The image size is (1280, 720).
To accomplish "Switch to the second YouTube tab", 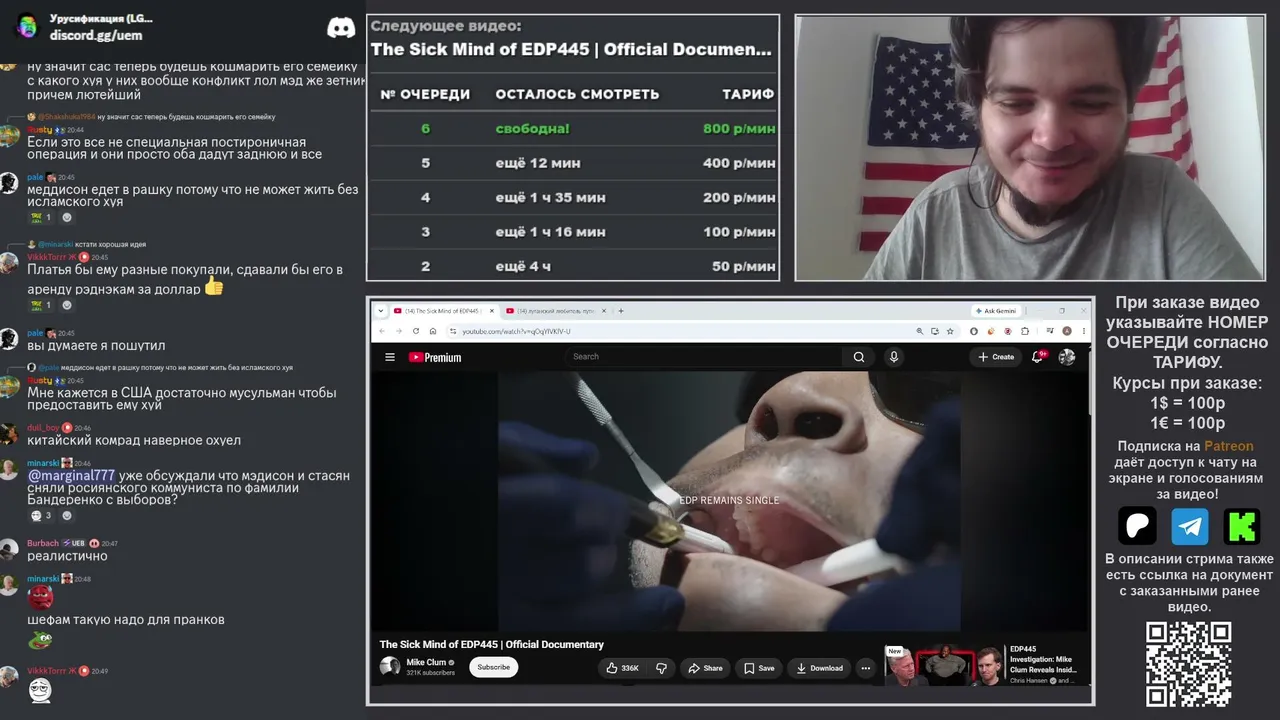I will pos(555,311).
